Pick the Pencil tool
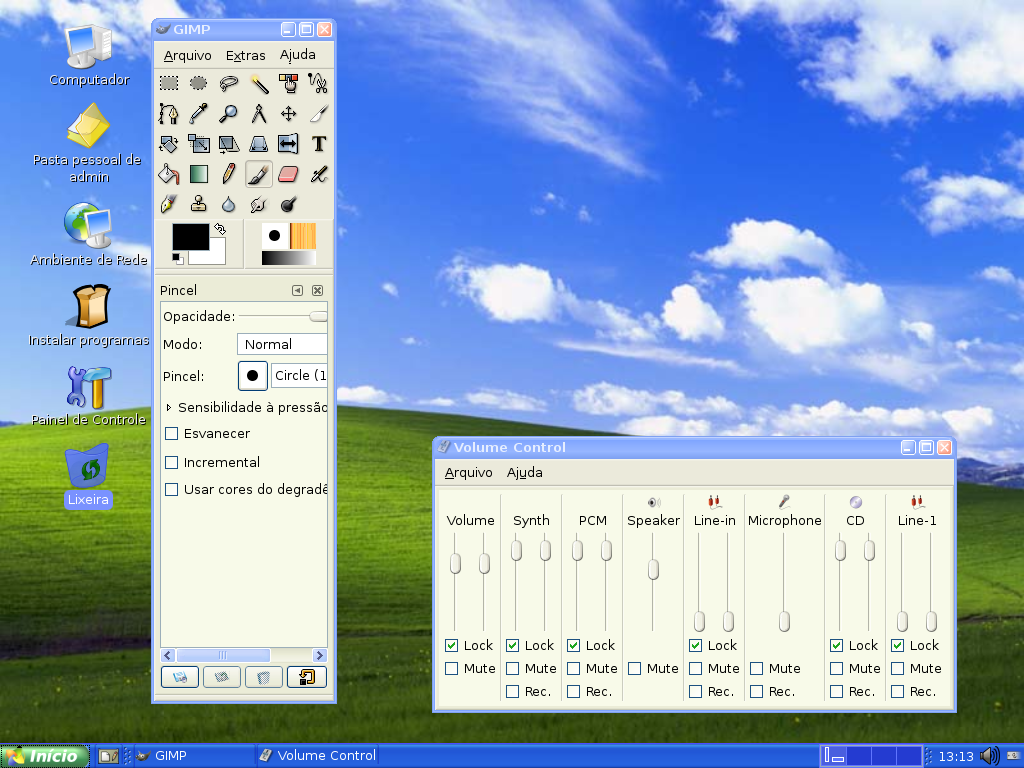This screenshot has width=1024, height=768. coord(229,174)
